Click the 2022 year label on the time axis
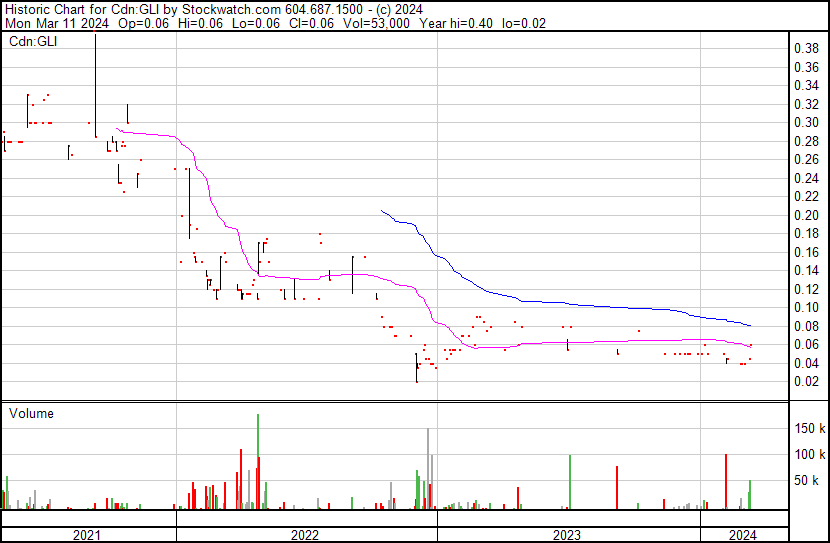The image size is (830, 543). [305, 535]
